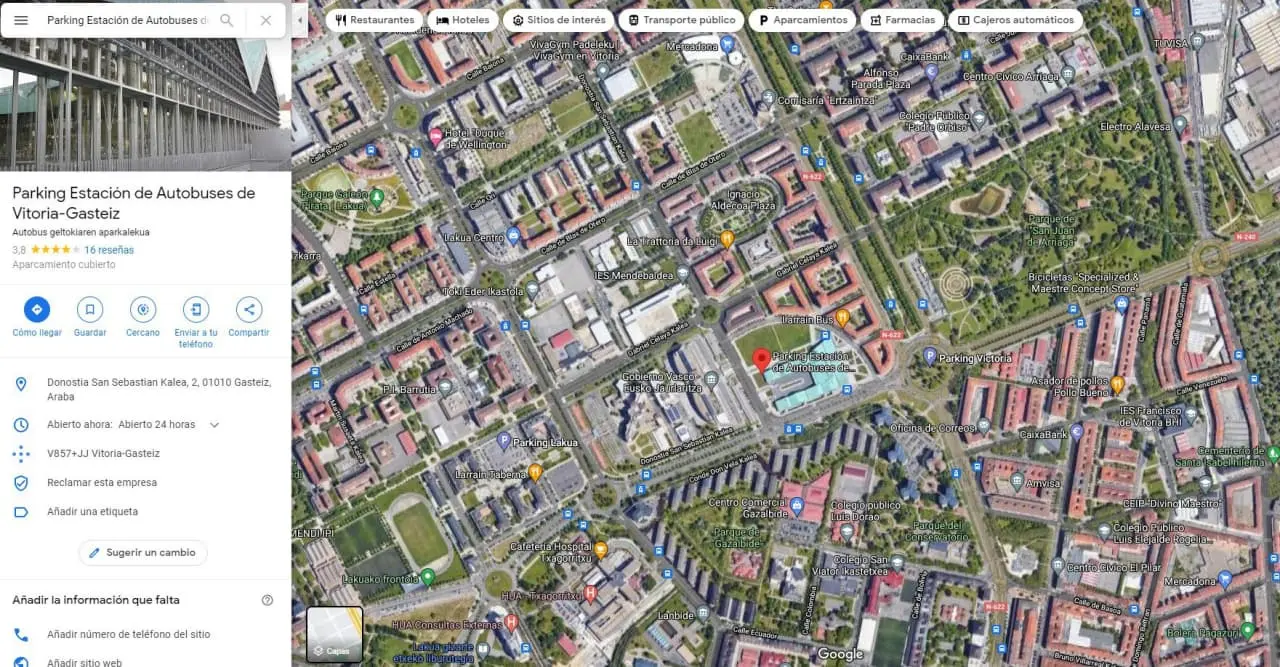Viewport: 1280px width, 667px height.
Task: Filter map by Aparcamientos
Action: [802, 20]
